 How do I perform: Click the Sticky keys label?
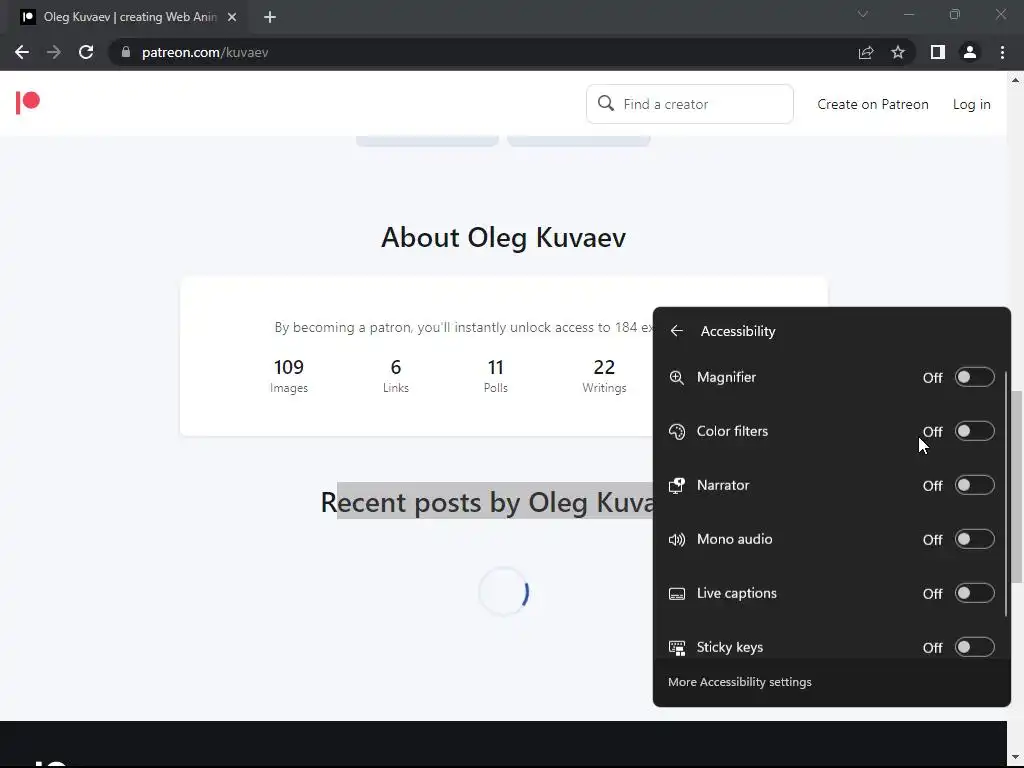point(729,647)
